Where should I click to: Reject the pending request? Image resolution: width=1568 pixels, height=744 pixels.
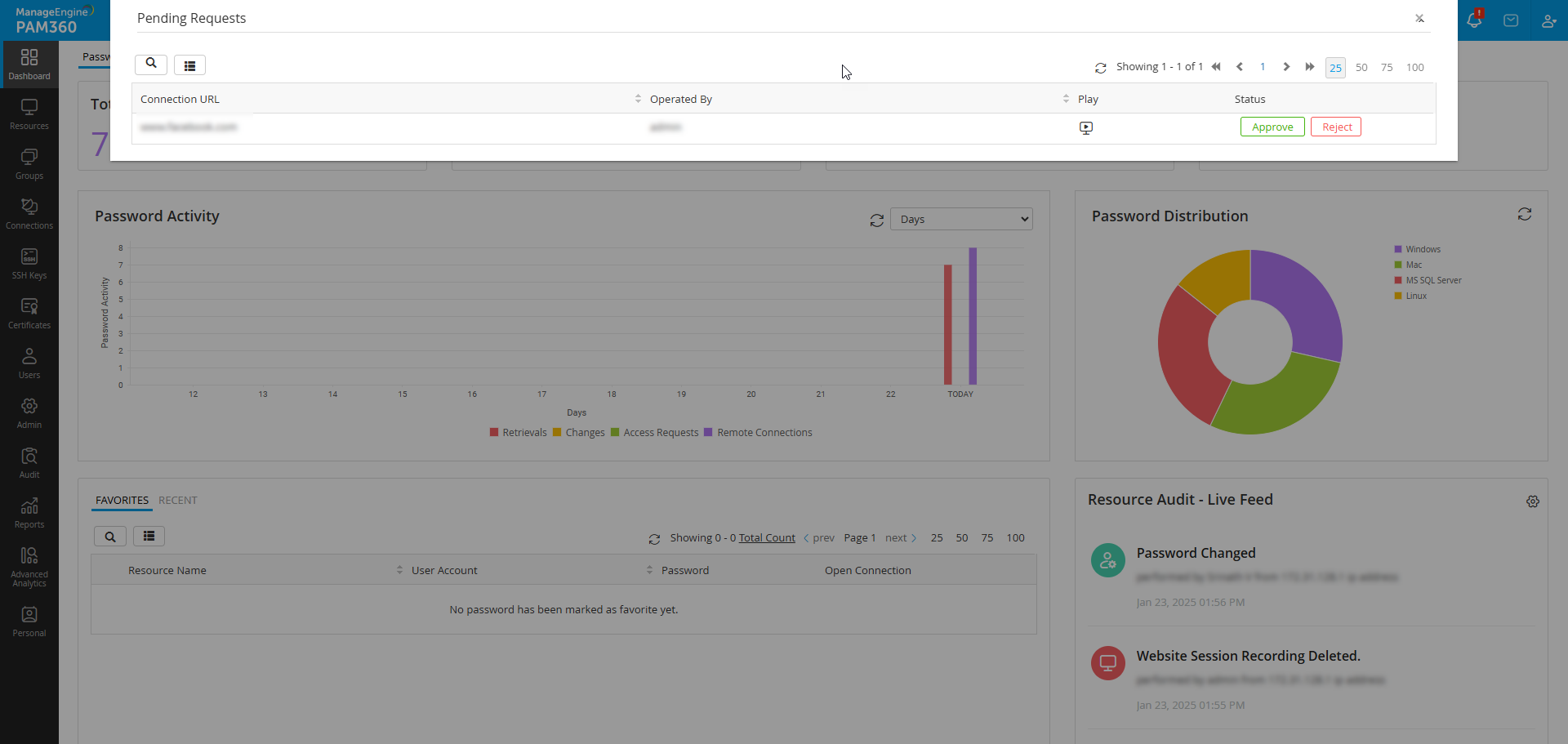1336,127
